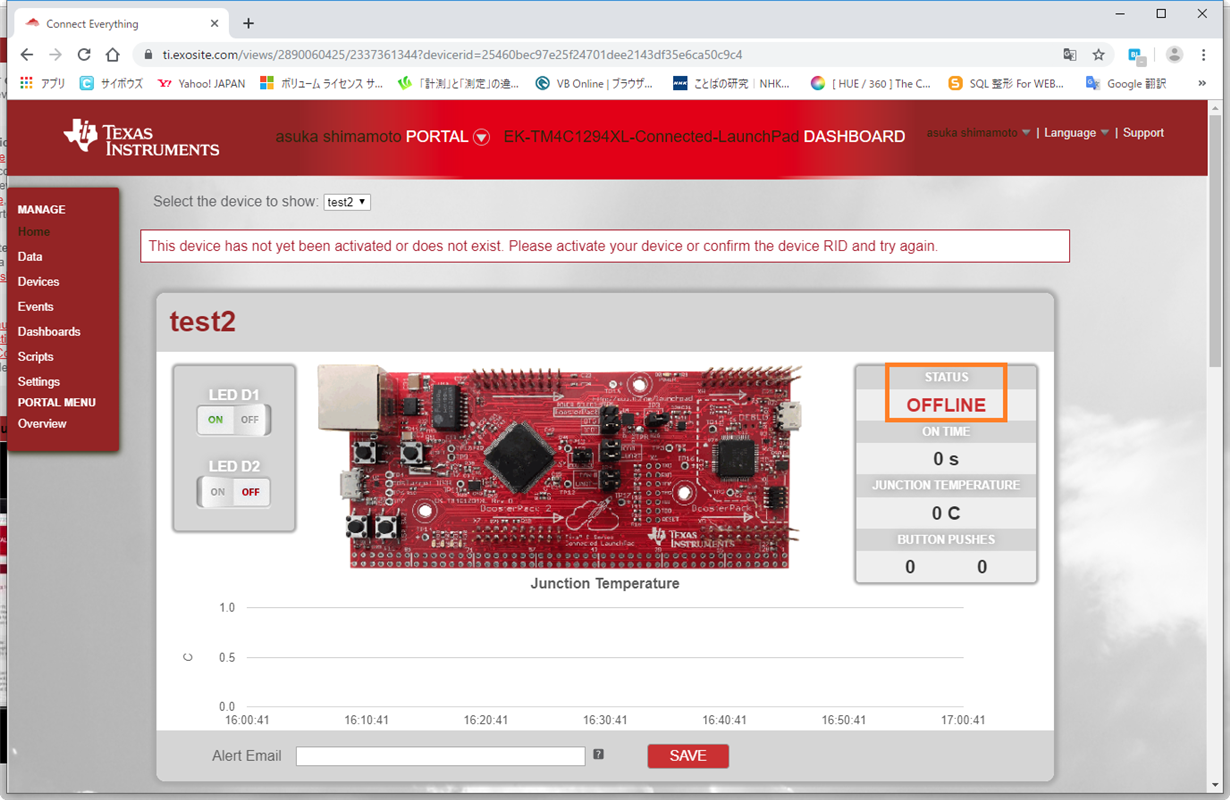
Task: Open the Chrome three-dot menu
Action: pyautogui.click(x=1203, y=55)
